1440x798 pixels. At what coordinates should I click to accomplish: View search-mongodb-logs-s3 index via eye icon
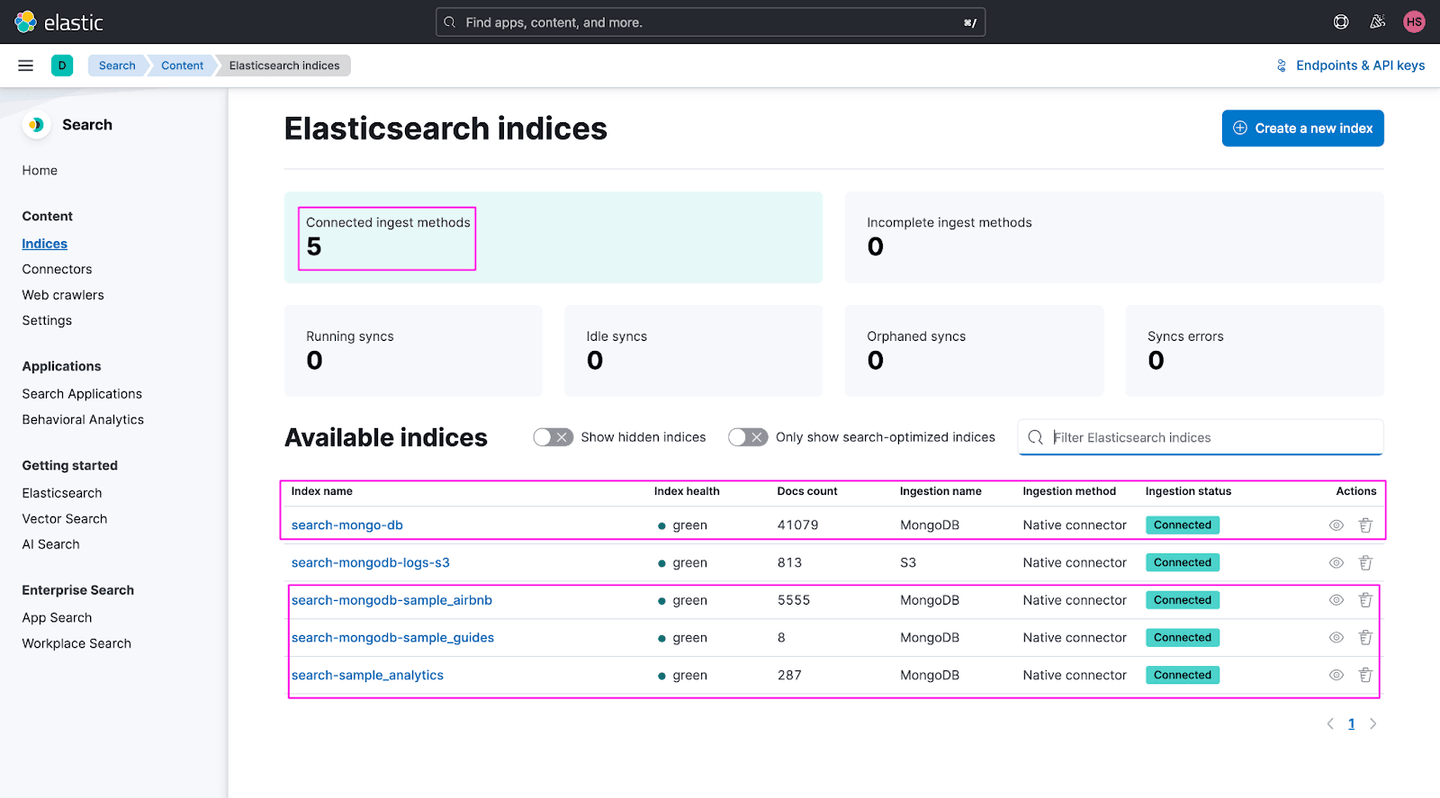[1336, 563]
